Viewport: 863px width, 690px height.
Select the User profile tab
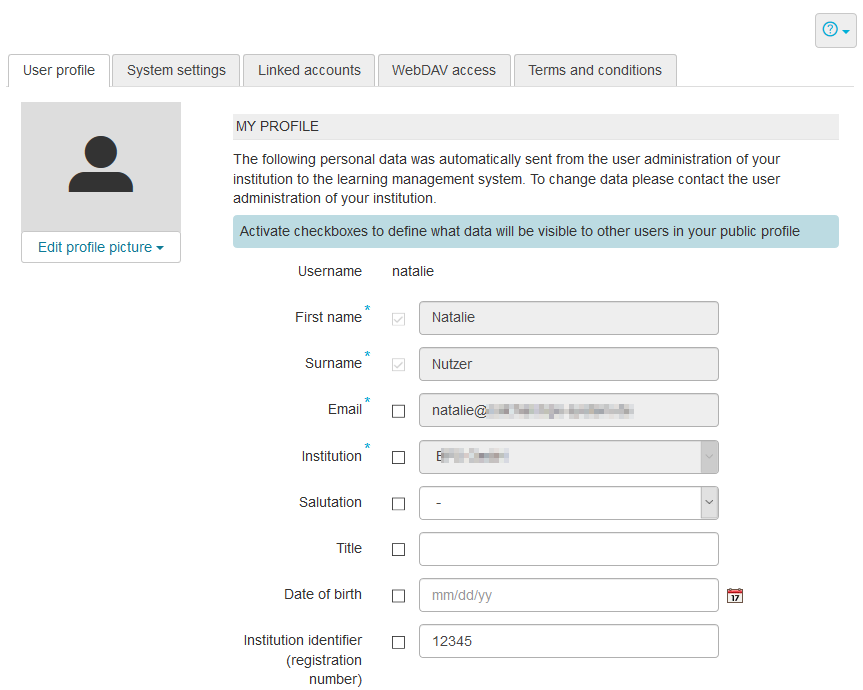click(59, 70)
